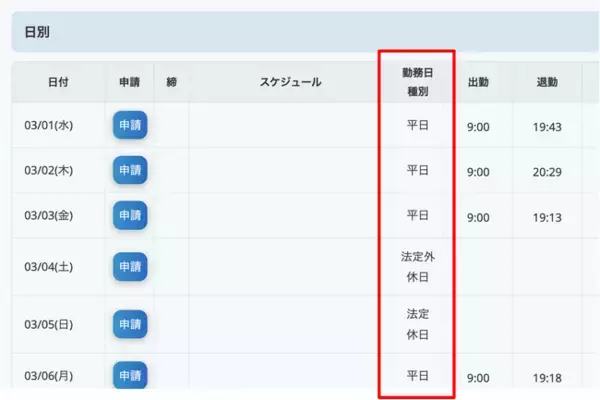Select the 申請 button for 03/04(土)

point(130,267)
